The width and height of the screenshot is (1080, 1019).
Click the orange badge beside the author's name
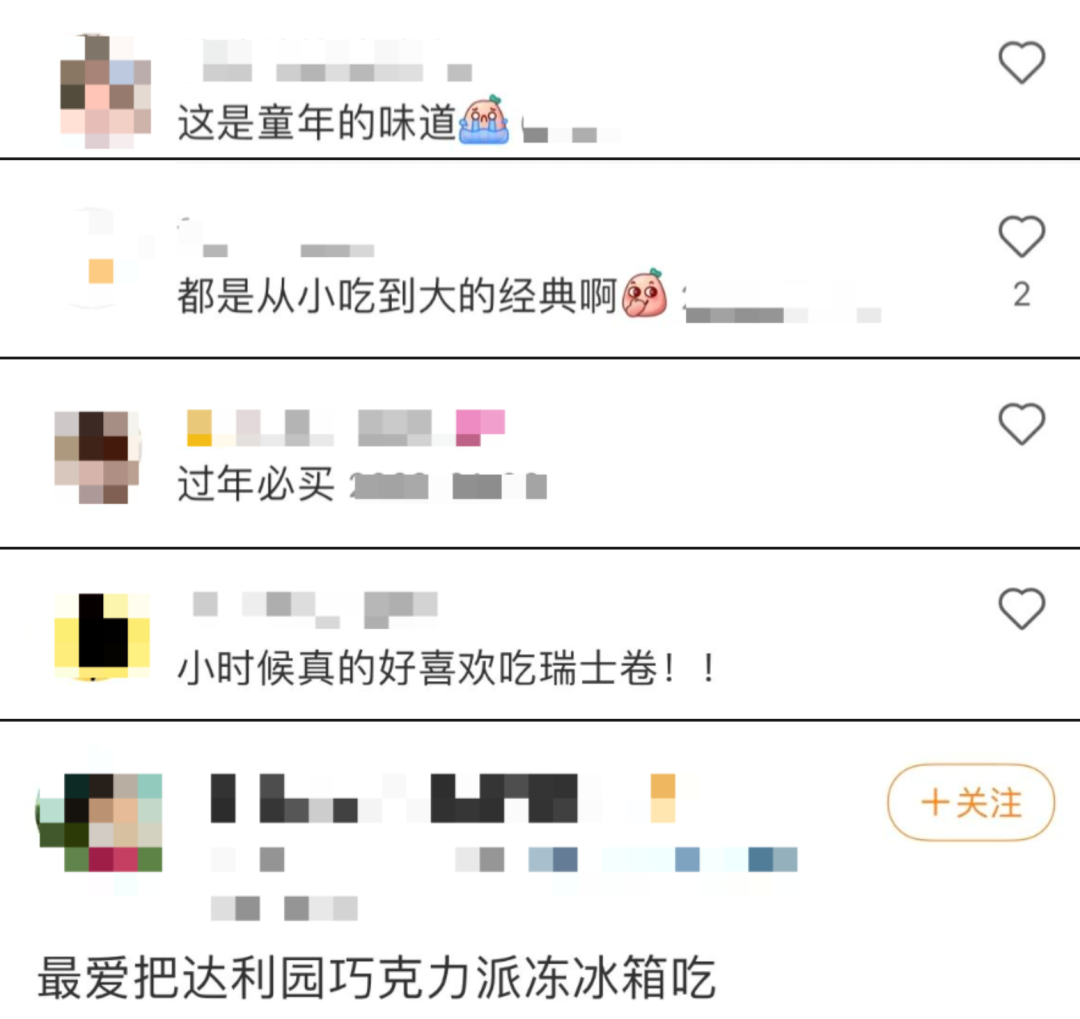[x=663, y=798]
